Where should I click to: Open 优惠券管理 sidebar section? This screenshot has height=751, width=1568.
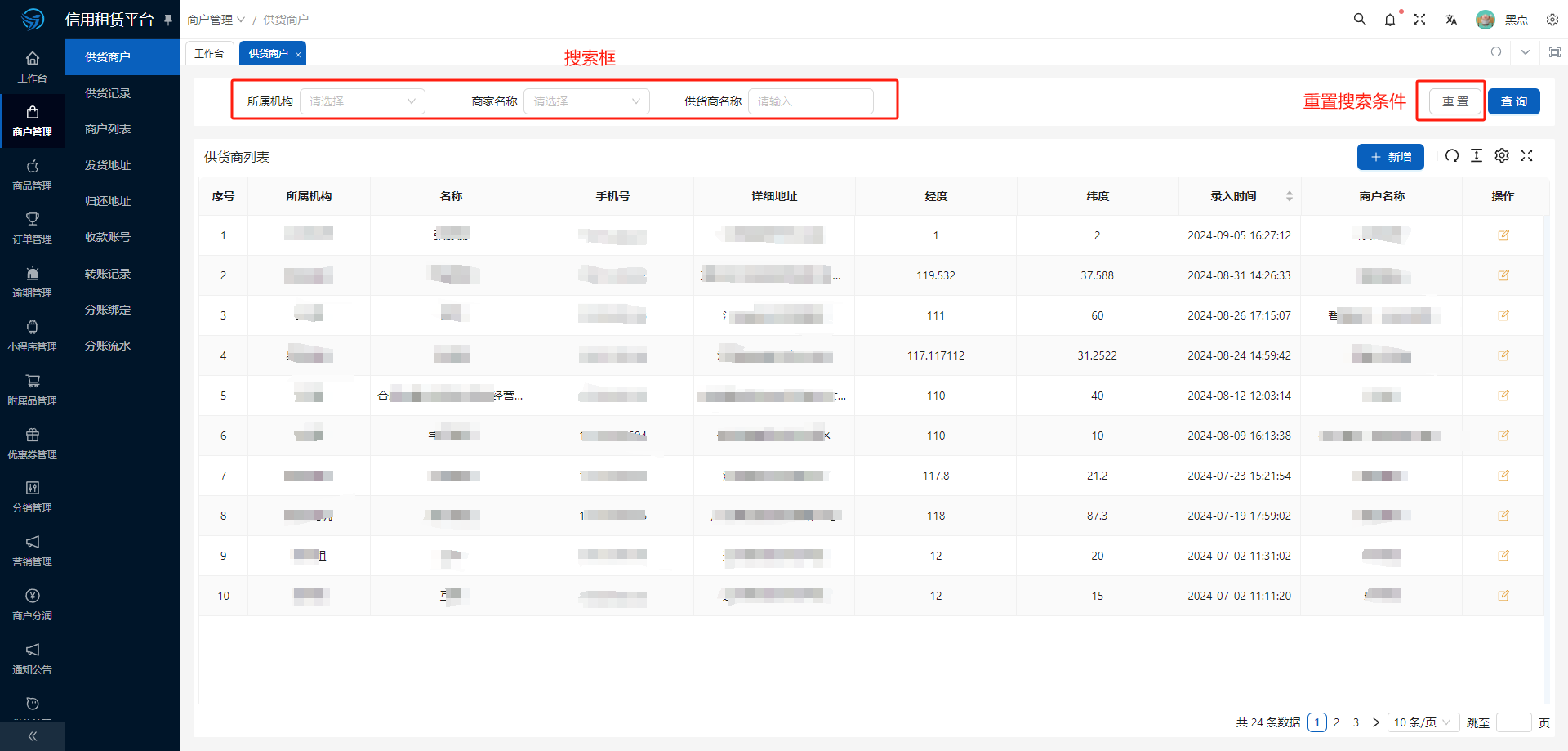coord(33,444)
